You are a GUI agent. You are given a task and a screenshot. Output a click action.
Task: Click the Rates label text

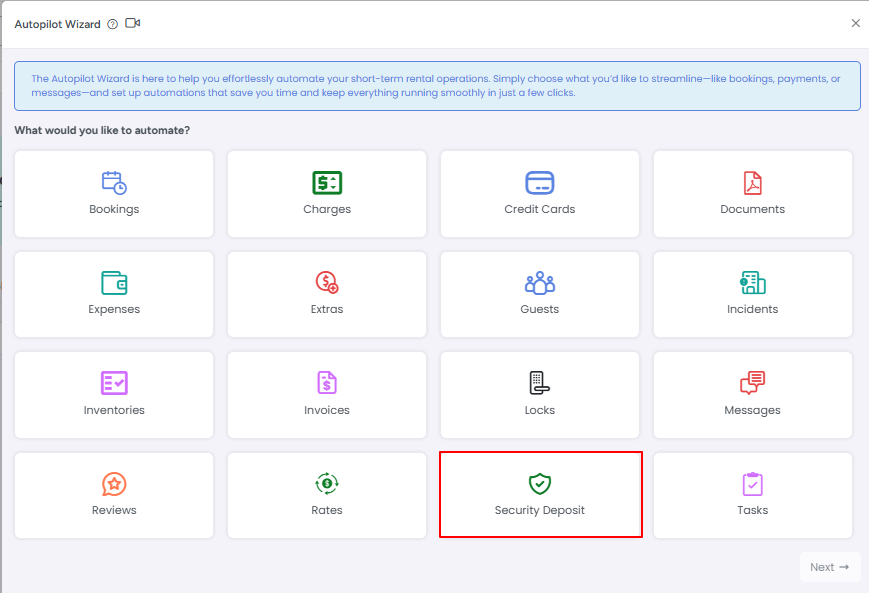point(327,510)
